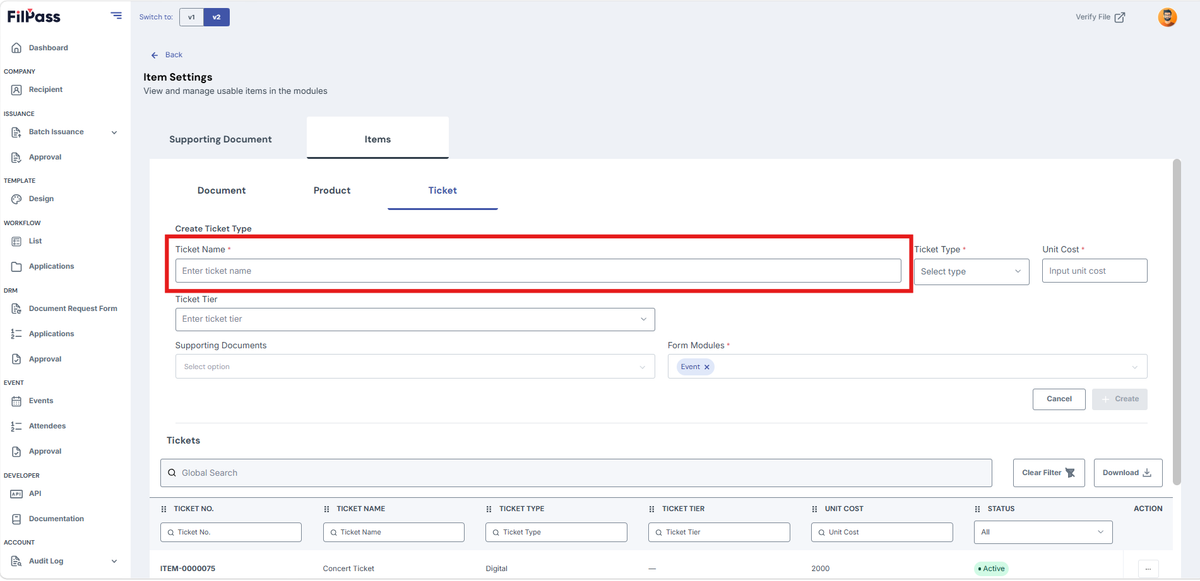Expand the Batch Issuance submenu chevron
Image resolution: width=1200 pixels, height=581 pixels.
(114, 132)
